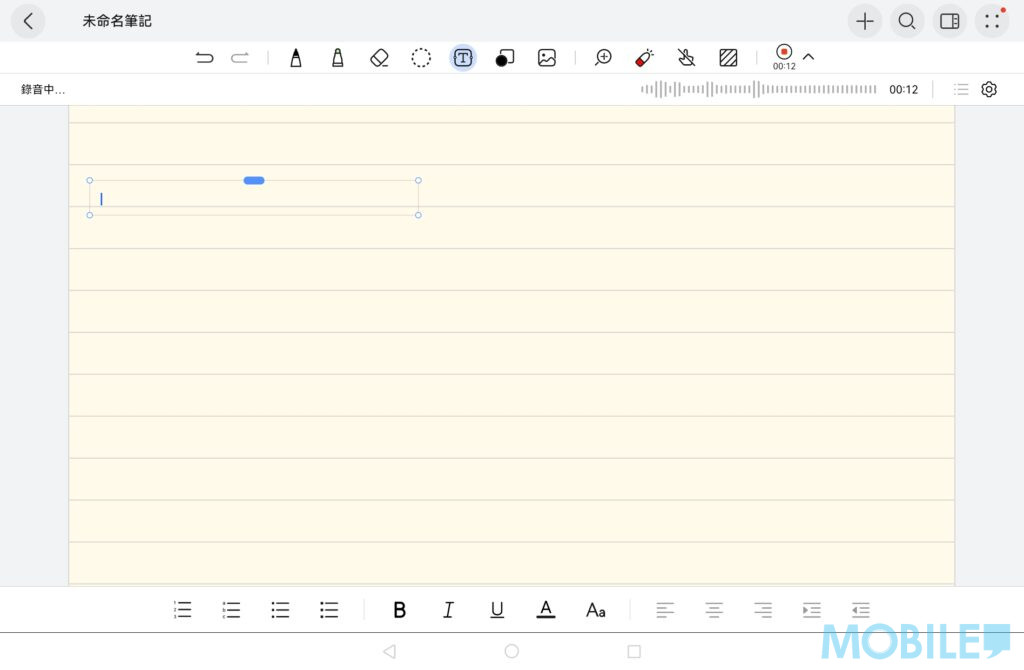
Task: Open the font size Aa options
Action: 596,610
